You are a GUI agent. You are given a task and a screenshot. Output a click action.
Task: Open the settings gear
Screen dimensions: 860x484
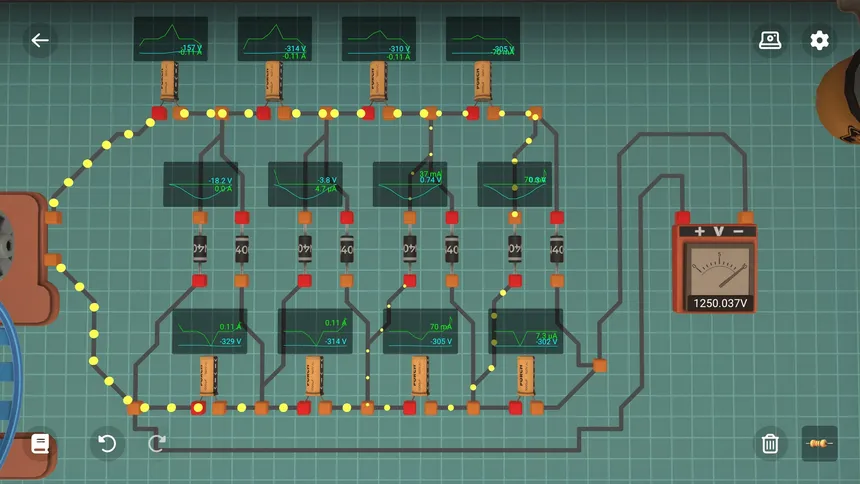point(819,40)
